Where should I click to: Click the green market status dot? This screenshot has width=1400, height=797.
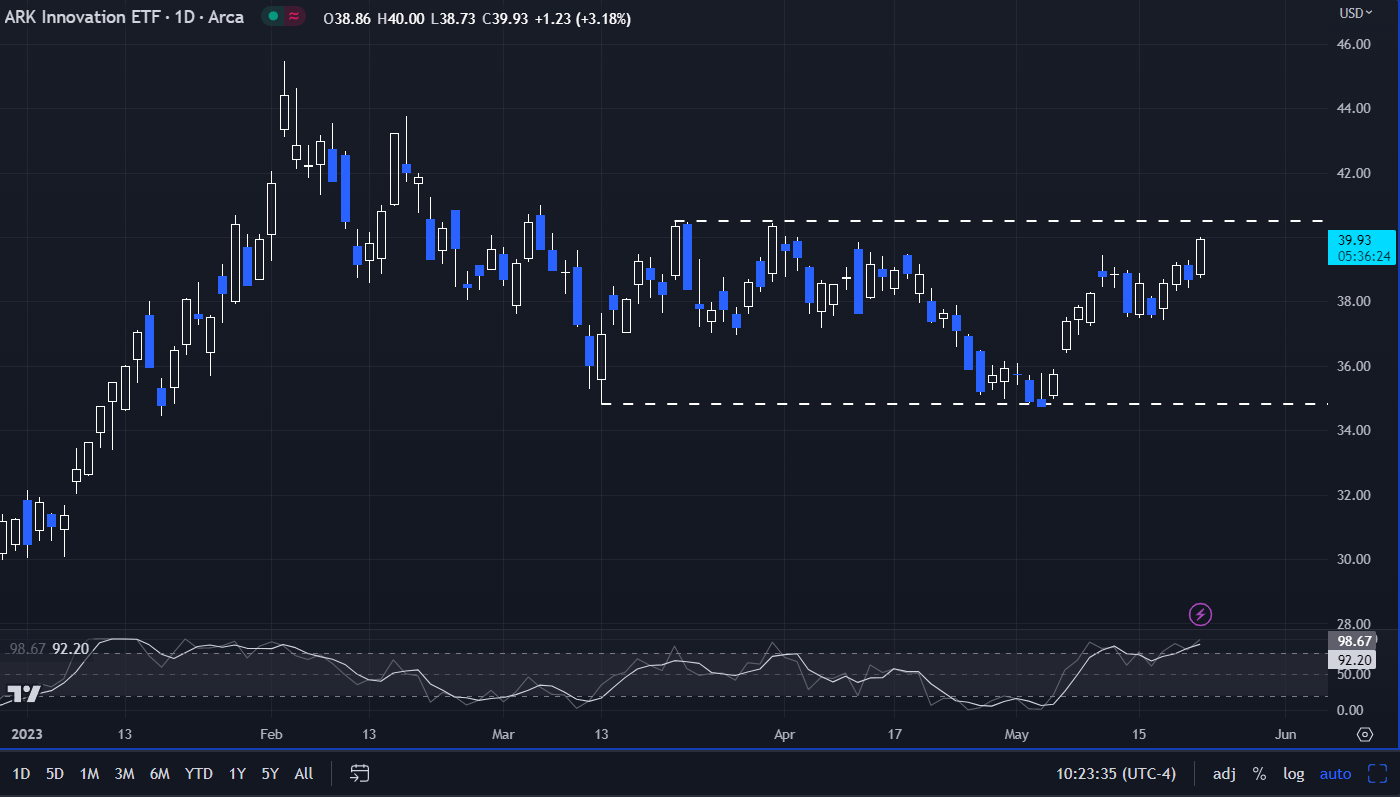[x=273, y=17]
